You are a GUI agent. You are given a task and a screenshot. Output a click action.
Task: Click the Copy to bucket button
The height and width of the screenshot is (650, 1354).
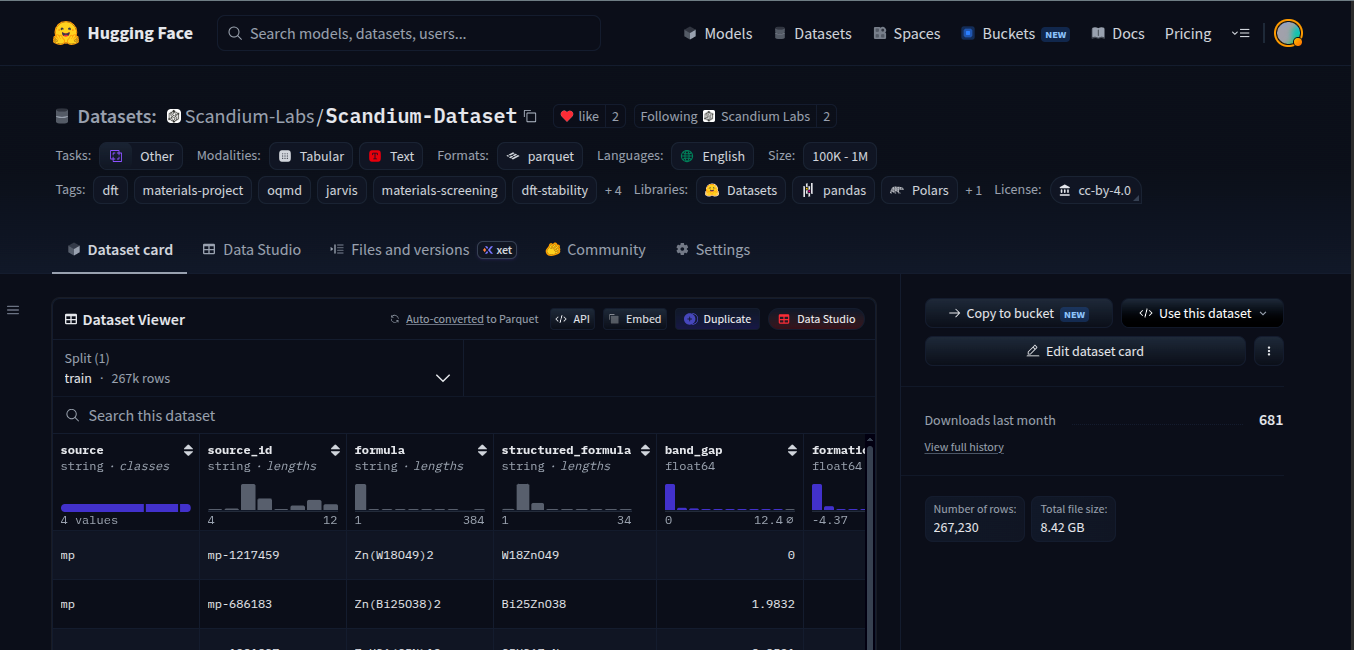click(1018, 313)
